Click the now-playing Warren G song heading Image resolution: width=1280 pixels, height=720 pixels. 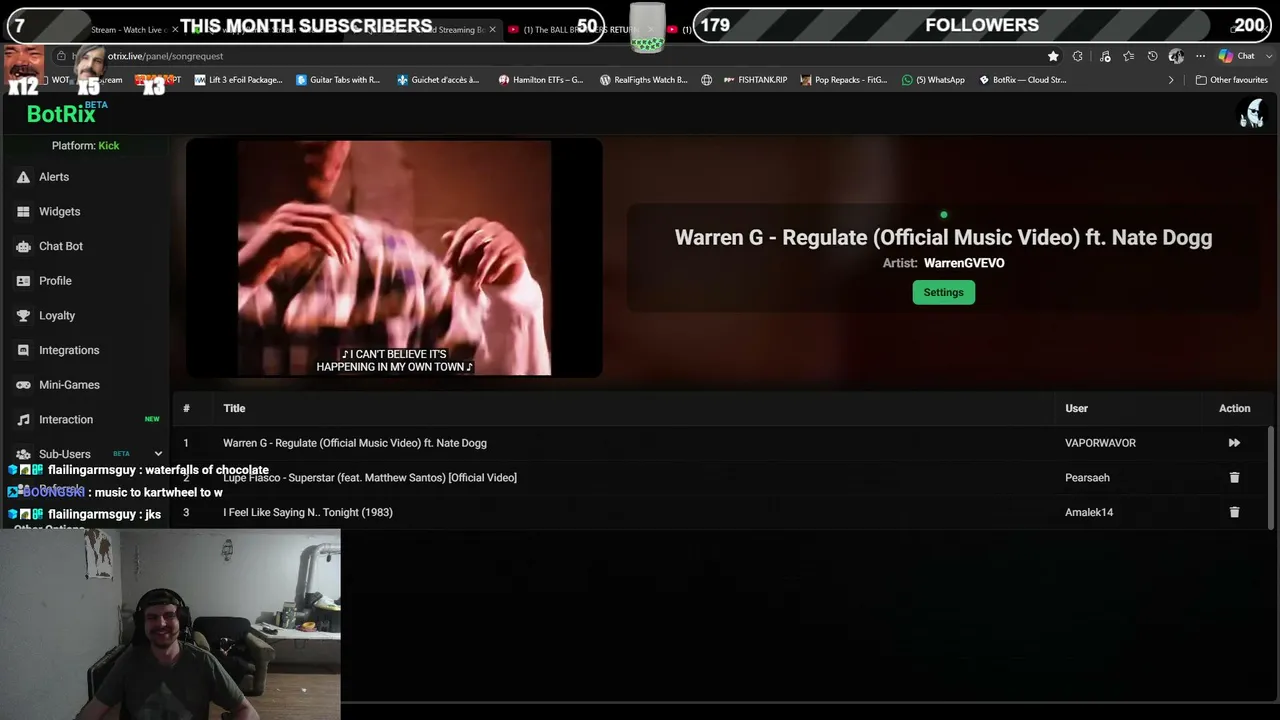click(943, 237)
